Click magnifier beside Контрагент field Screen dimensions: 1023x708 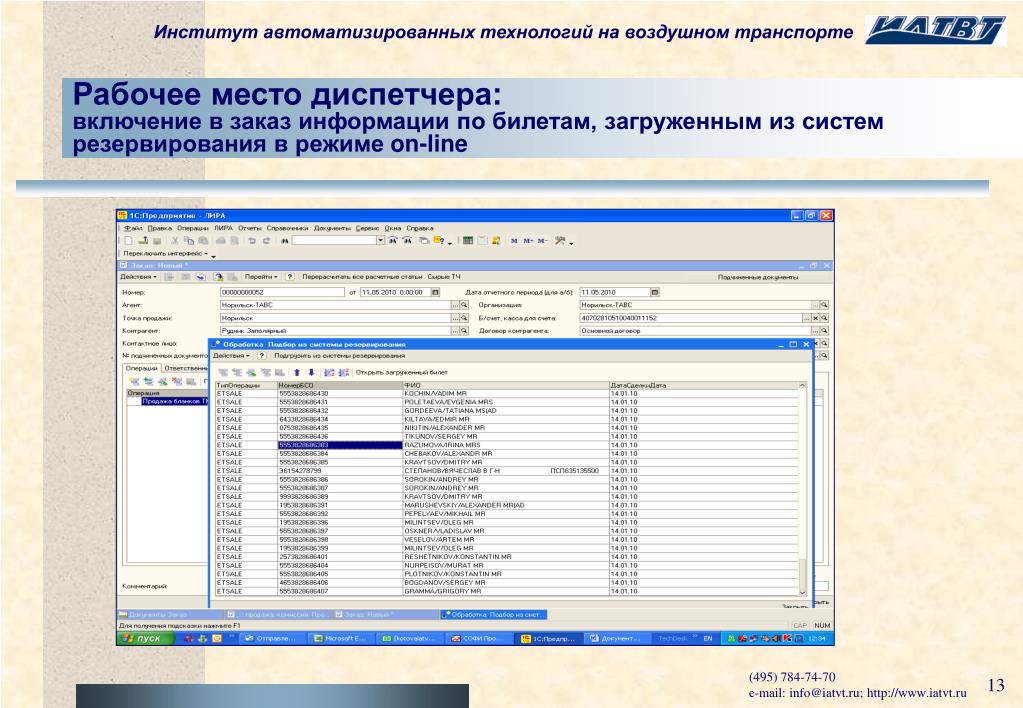click(x=464, y=331)
